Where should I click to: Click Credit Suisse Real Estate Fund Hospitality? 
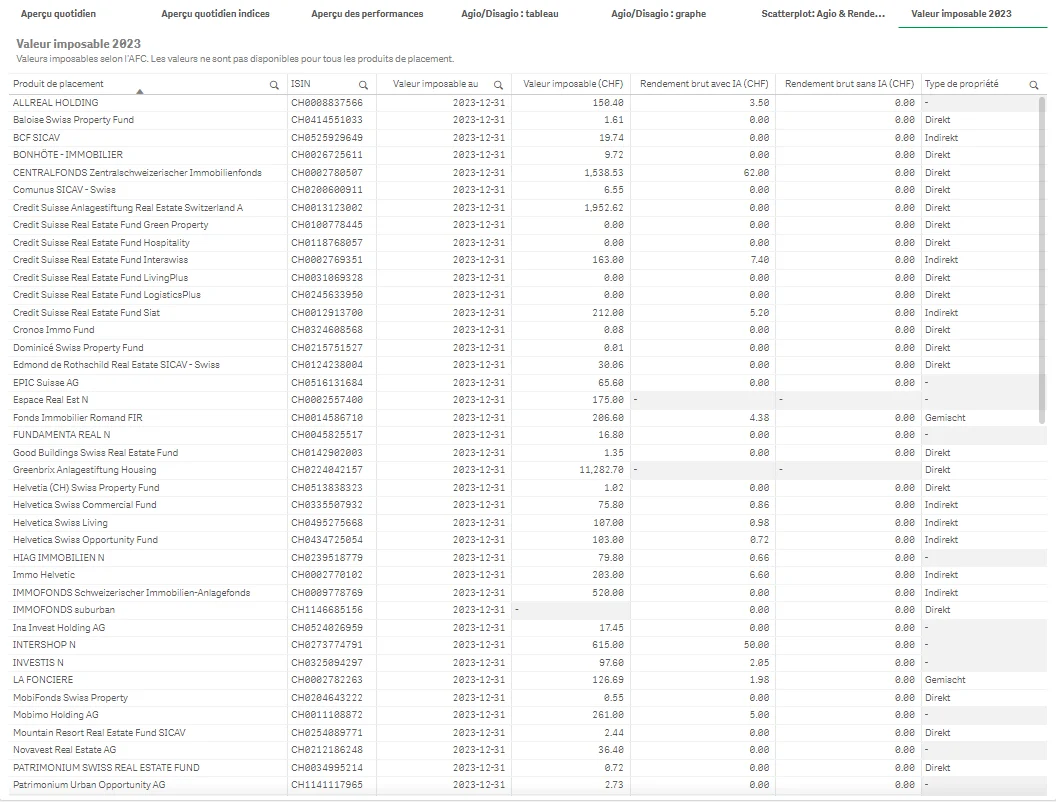(x=101, y=242)
